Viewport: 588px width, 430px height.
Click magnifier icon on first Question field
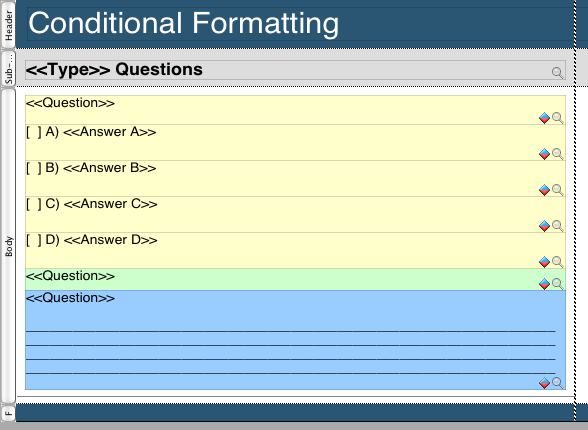click(558, 118)
